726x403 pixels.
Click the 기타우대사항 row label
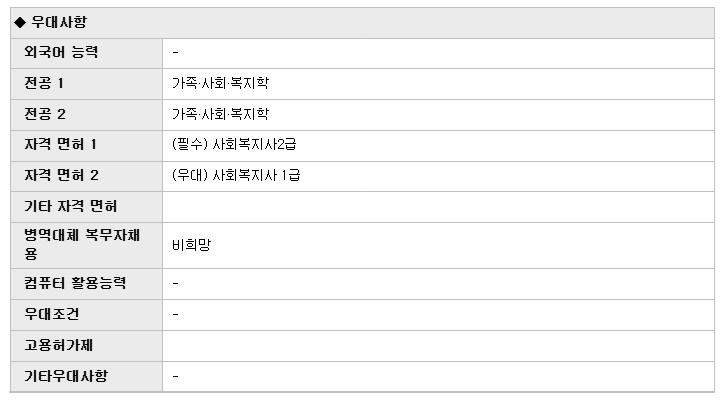pyautogui.click(x=66, y=376)
